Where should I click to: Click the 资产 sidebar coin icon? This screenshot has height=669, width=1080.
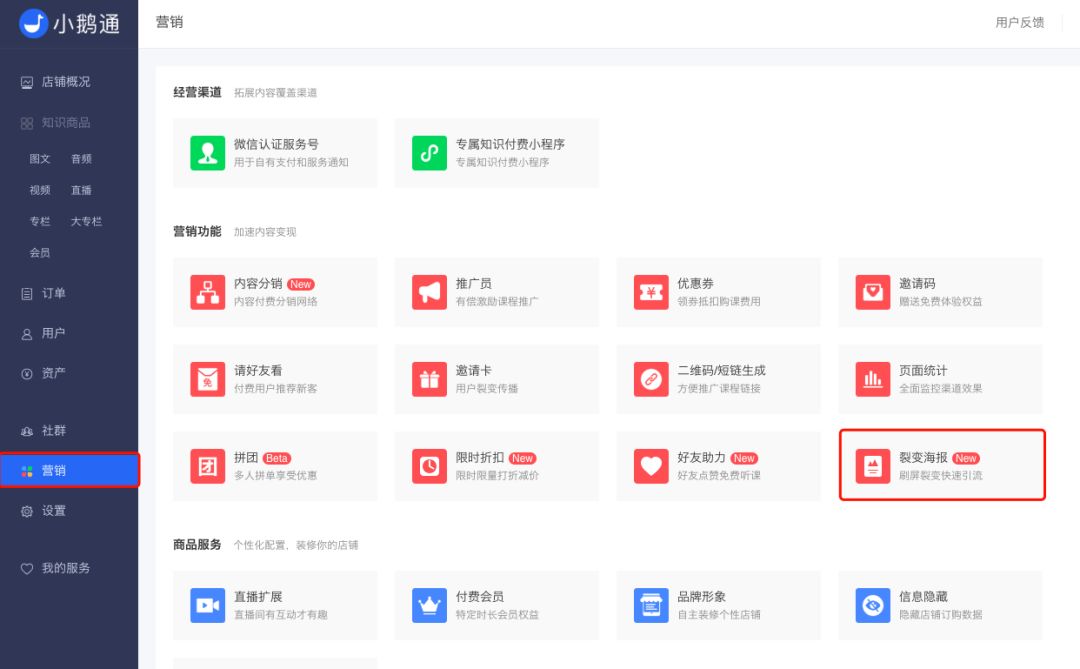tap(27, 373)
